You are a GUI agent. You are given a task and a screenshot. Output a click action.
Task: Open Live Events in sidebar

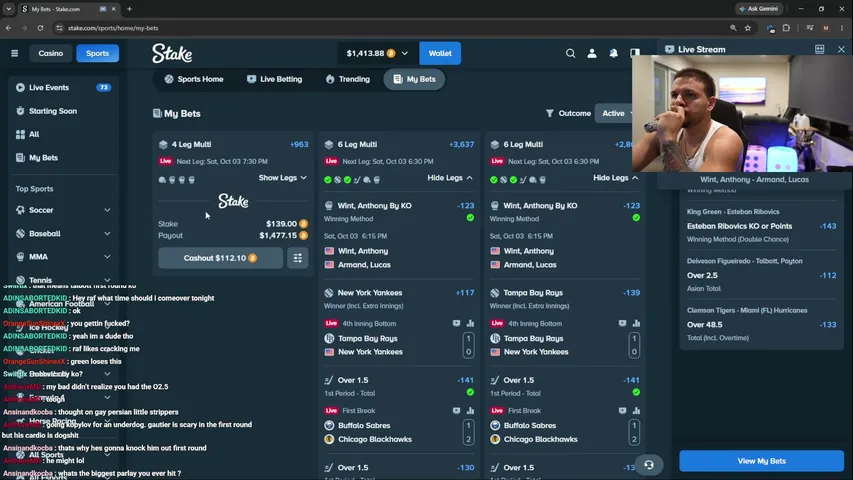point(63,88)
